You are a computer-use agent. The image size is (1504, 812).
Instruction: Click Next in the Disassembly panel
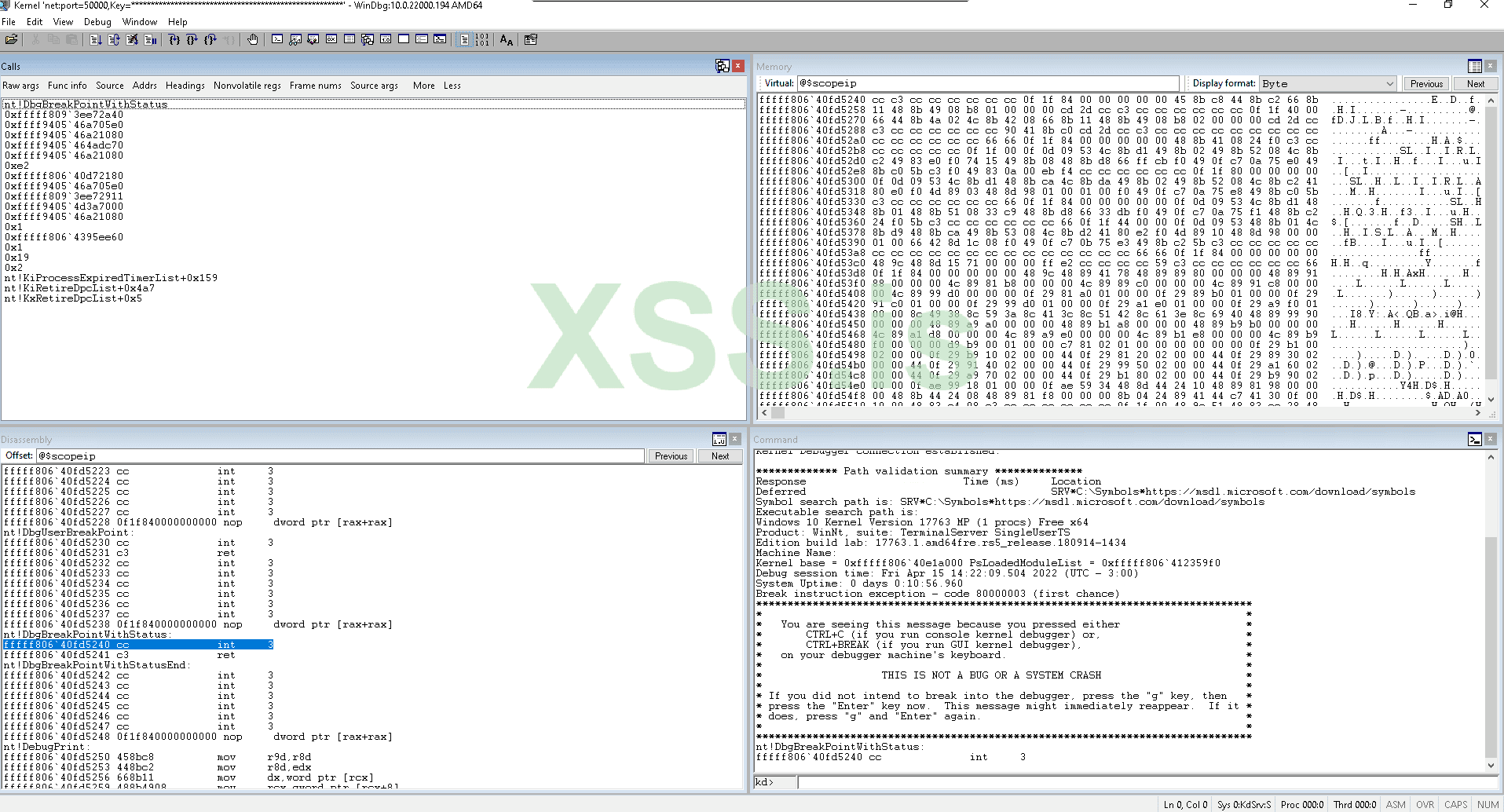(720, 455)
